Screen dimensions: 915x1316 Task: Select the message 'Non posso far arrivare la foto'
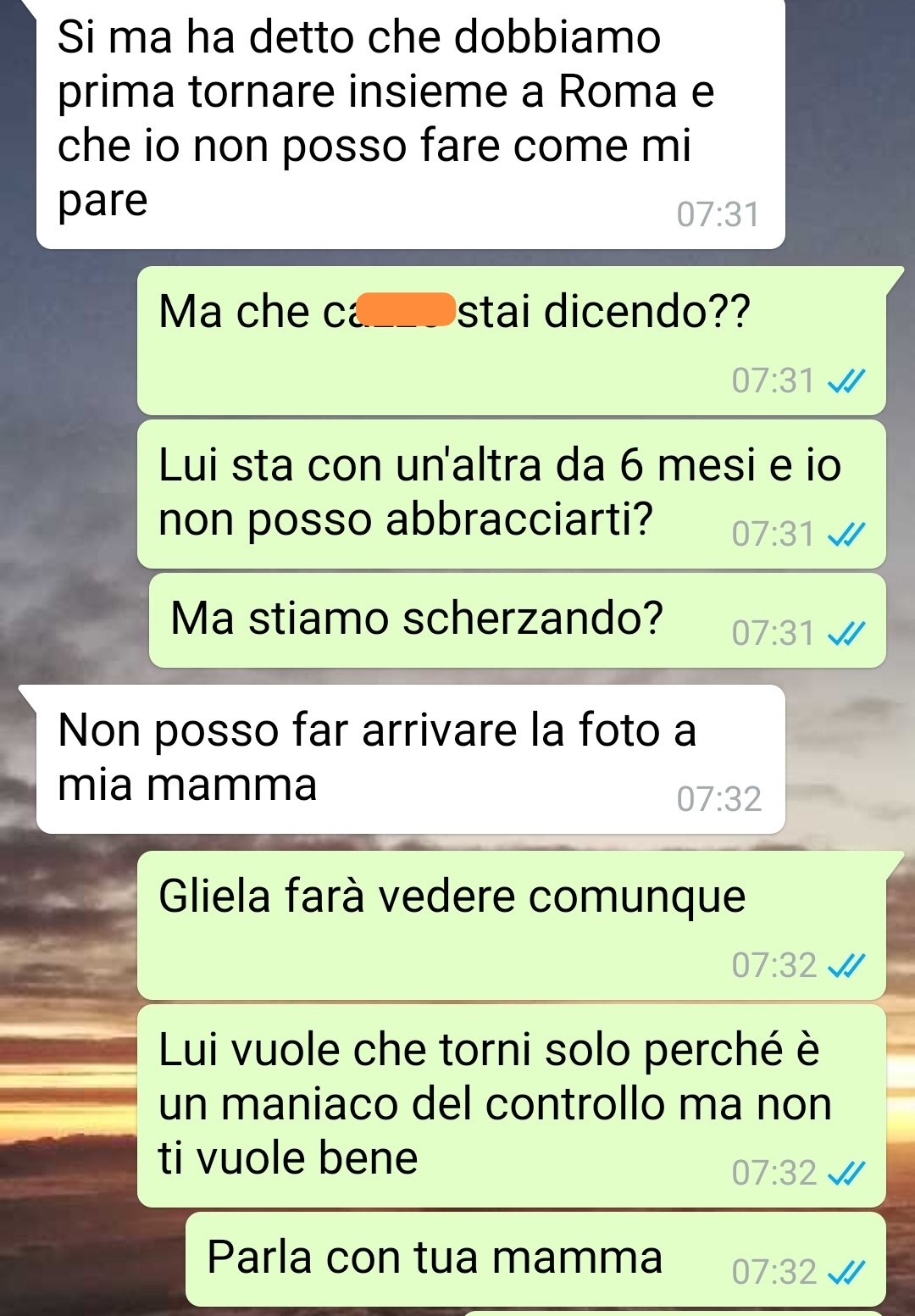click(410, 759)
